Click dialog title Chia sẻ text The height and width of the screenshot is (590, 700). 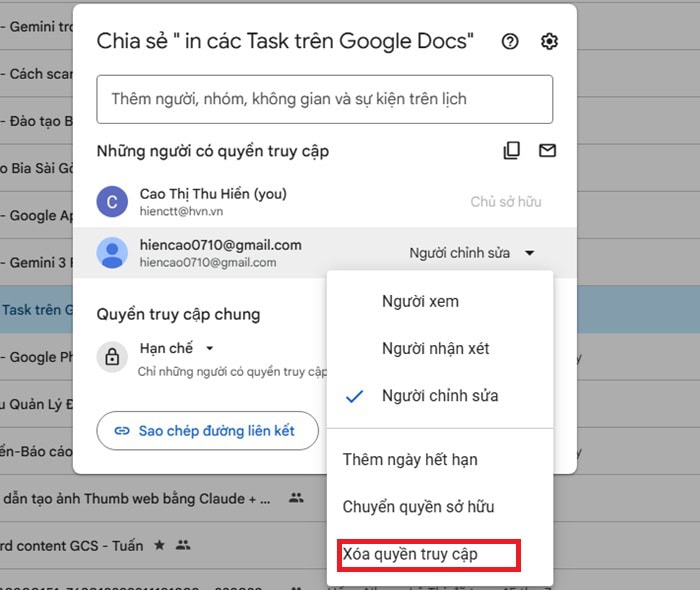(x=285, y=41)
